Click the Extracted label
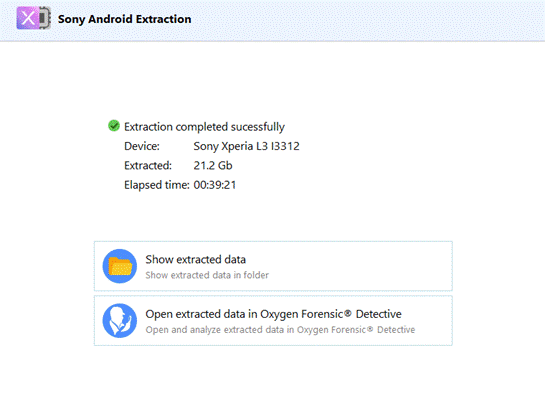The height and width of the screenshot is (419, 545). point(148,166)
